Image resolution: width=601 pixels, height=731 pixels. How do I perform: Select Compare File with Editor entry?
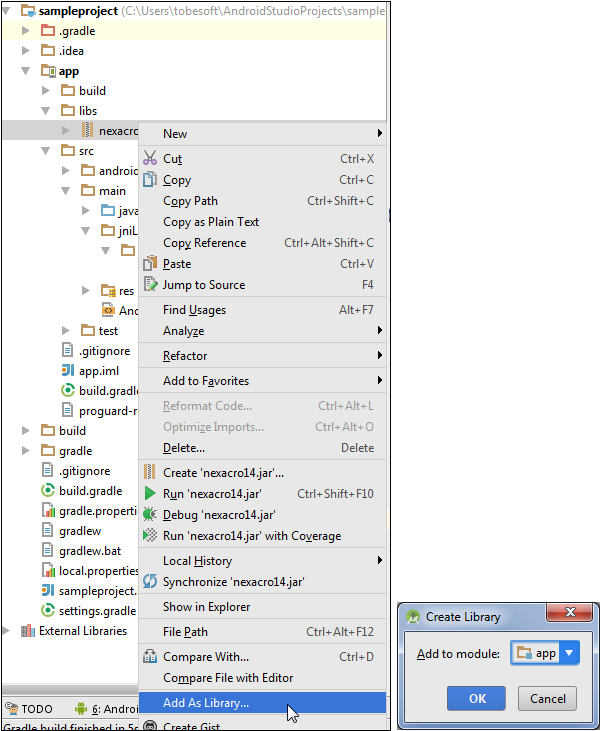tap(262, 677)
